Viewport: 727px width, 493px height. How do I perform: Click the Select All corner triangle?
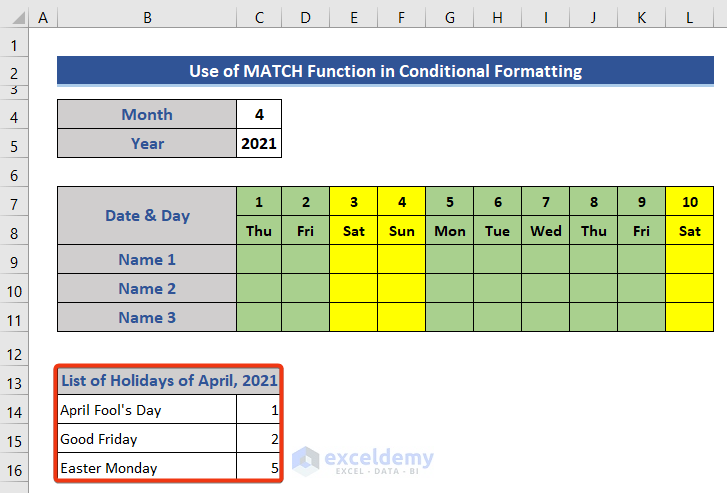click(x=14, y=18)
